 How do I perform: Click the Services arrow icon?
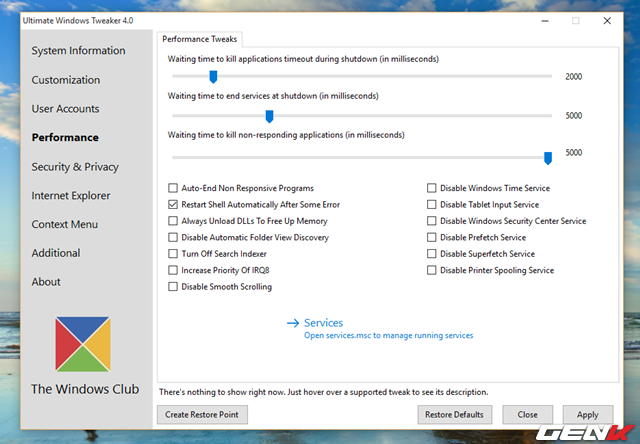coord(293,323)
